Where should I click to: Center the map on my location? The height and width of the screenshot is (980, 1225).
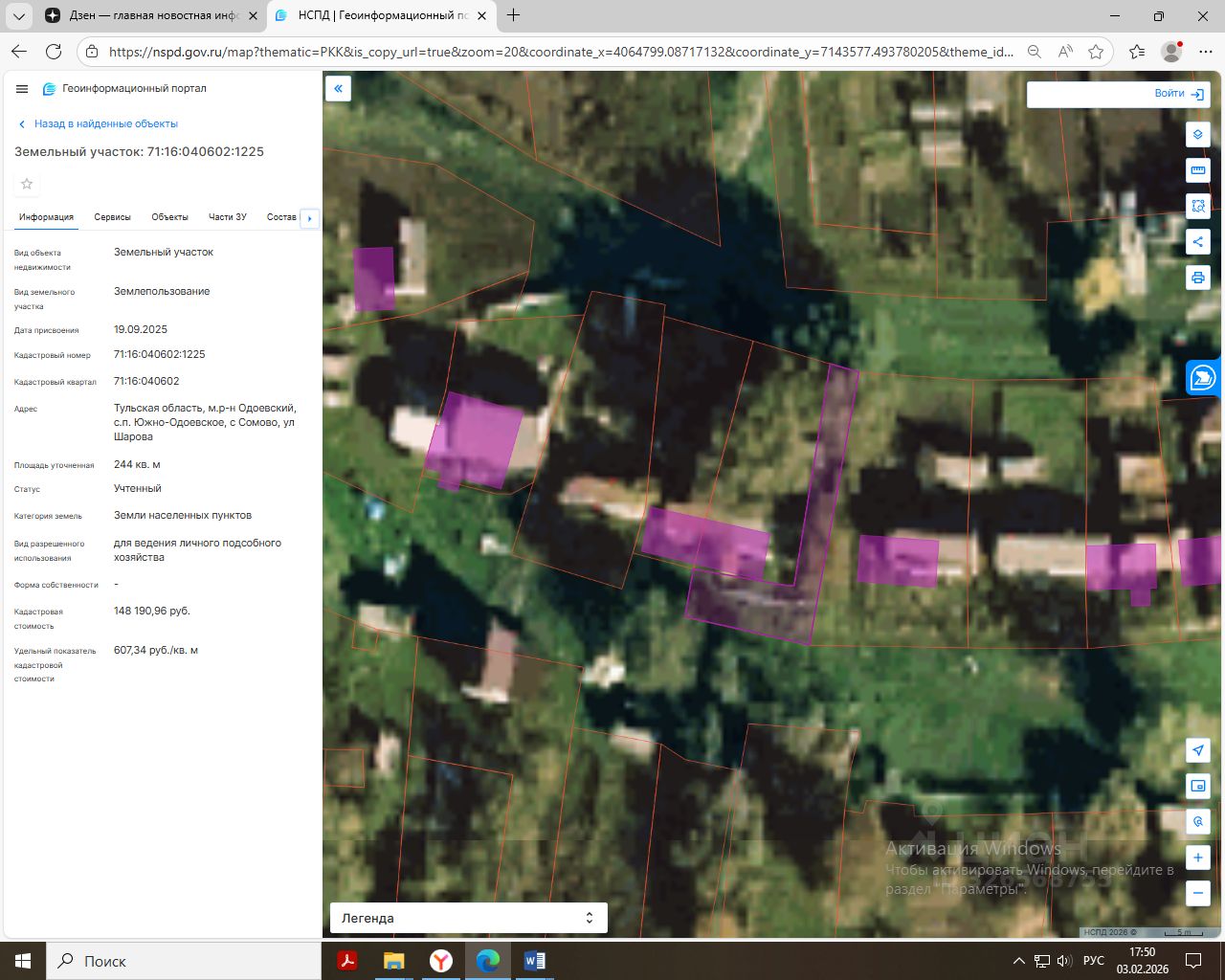click(x=1198, y=750)
